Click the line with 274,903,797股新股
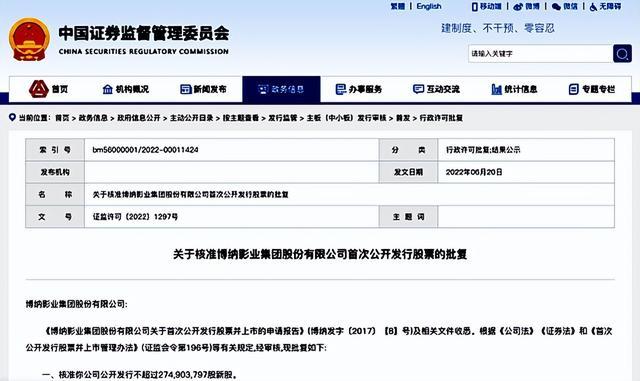 coord(140,374)
